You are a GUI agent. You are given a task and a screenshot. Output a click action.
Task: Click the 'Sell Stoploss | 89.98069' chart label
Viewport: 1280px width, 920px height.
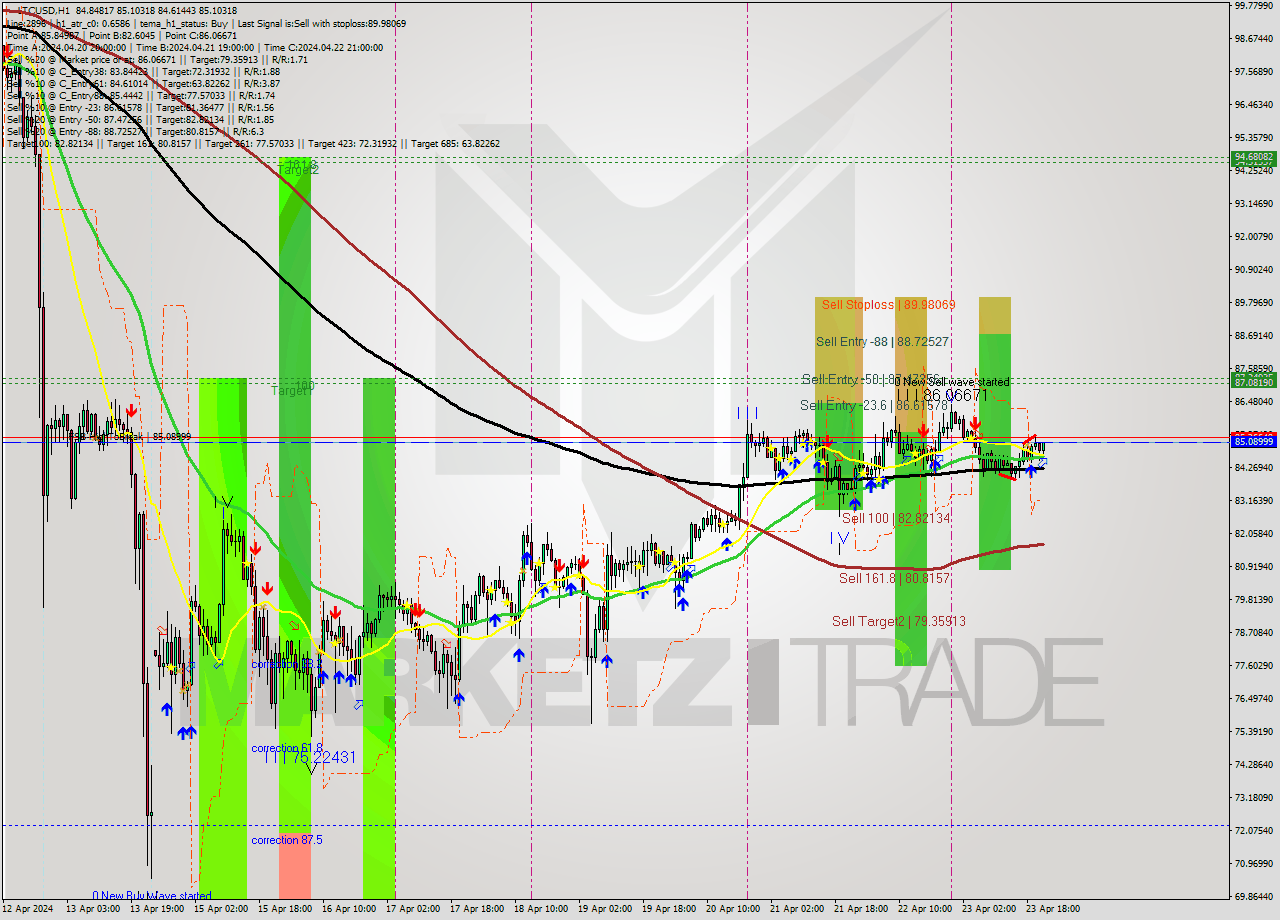(x=888, y=305)
